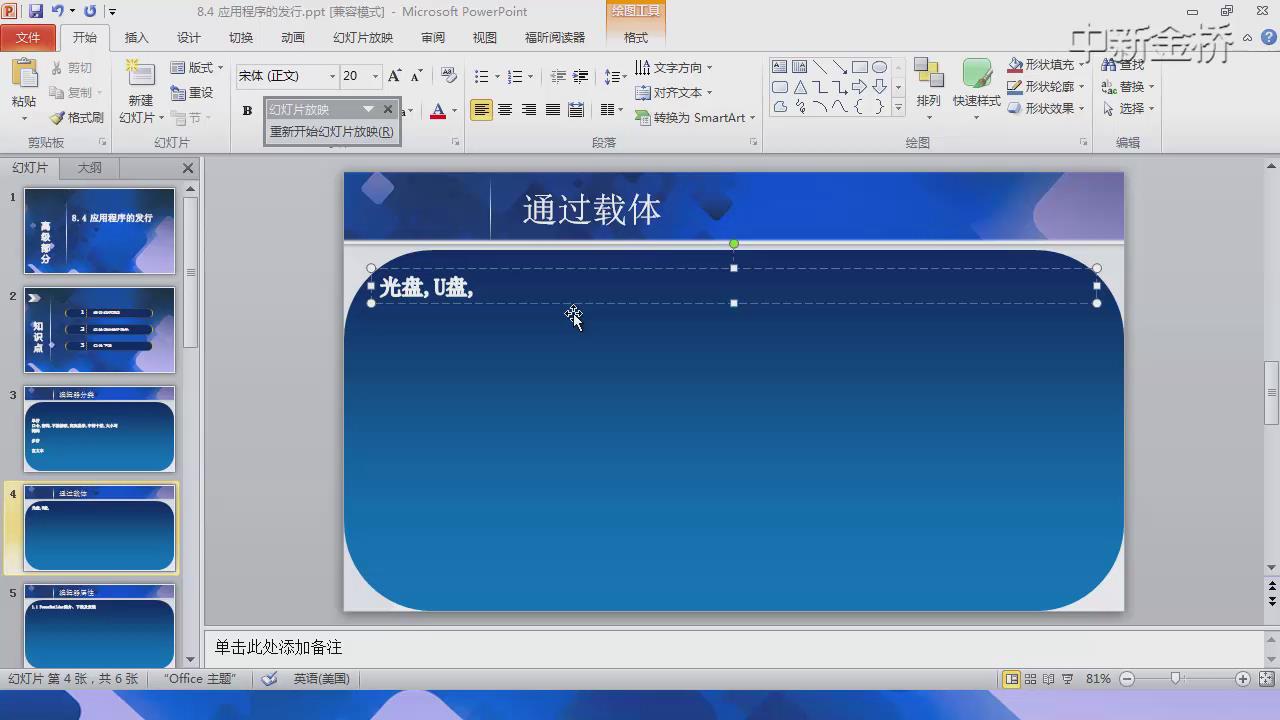Switch to Slide Sorter view icon
Image resolution: width=1280 pixels, height=720 pixels.
1030,679
